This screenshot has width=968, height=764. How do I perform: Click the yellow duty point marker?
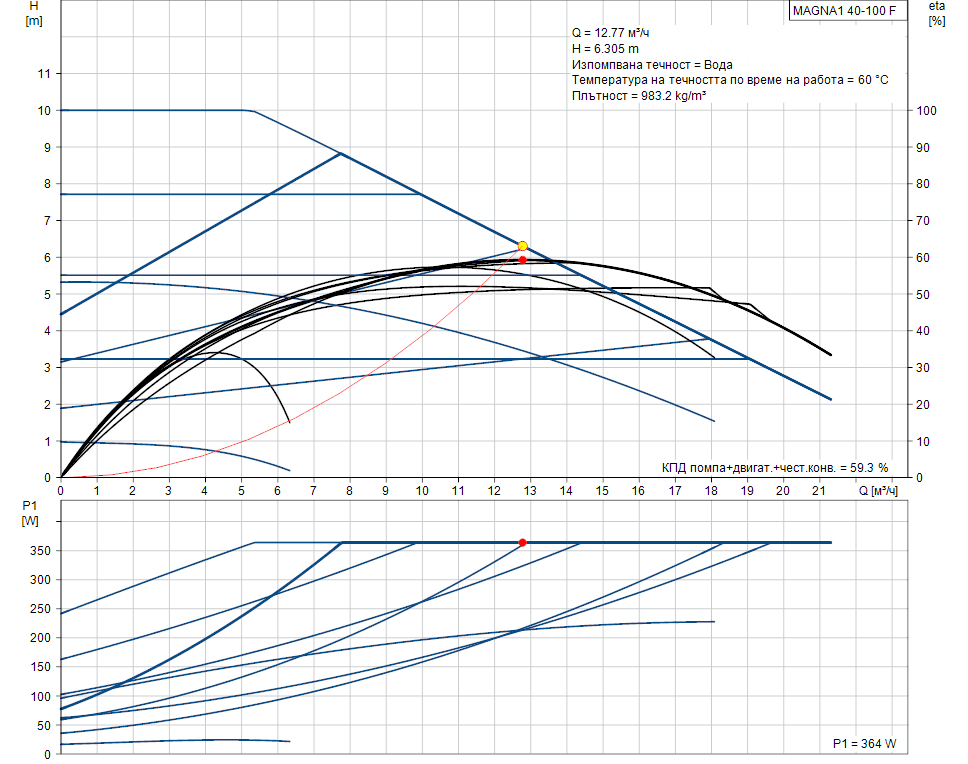point(522,246)
